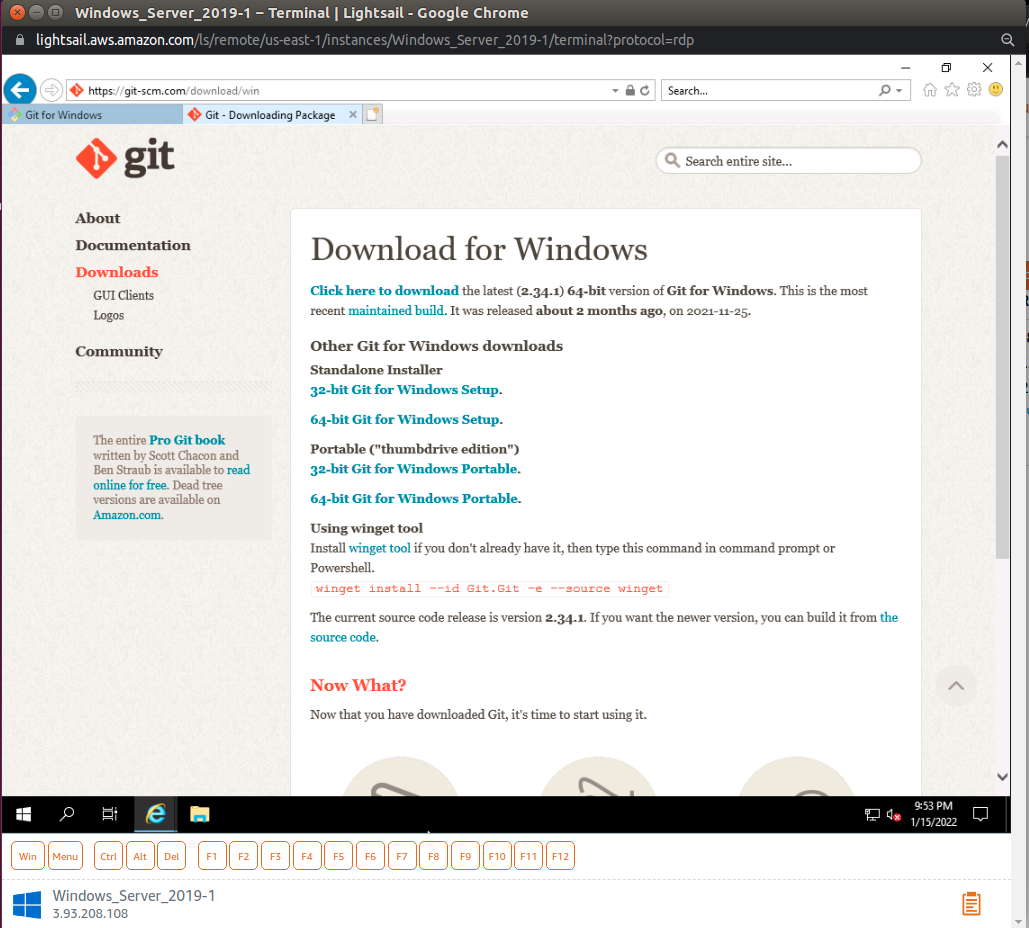Open the IE Tools gear icon
The width and height of the screenshot is (1029, 928).
974,90
